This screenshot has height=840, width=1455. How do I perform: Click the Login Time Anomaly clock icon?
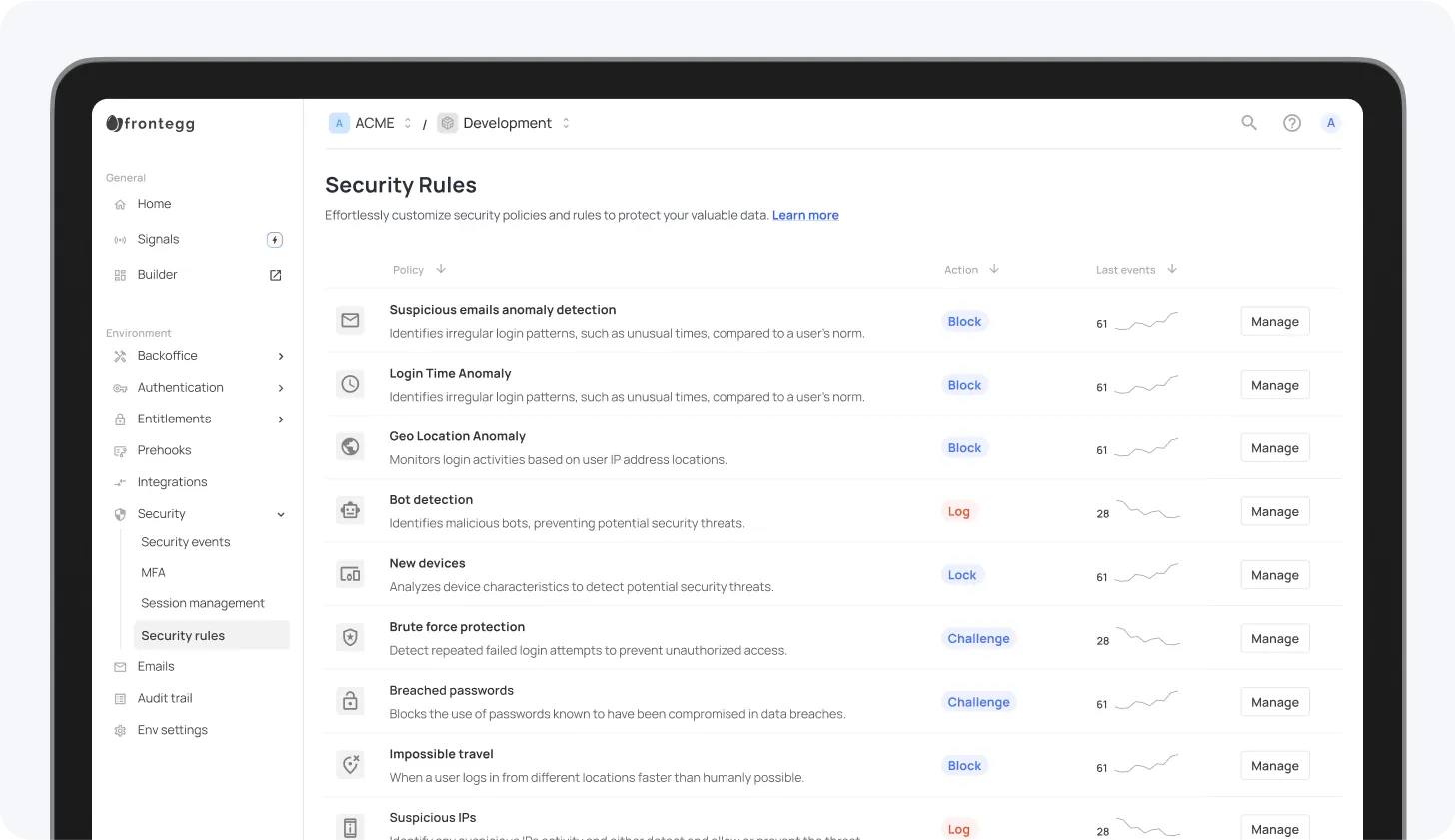click(350, 384)
